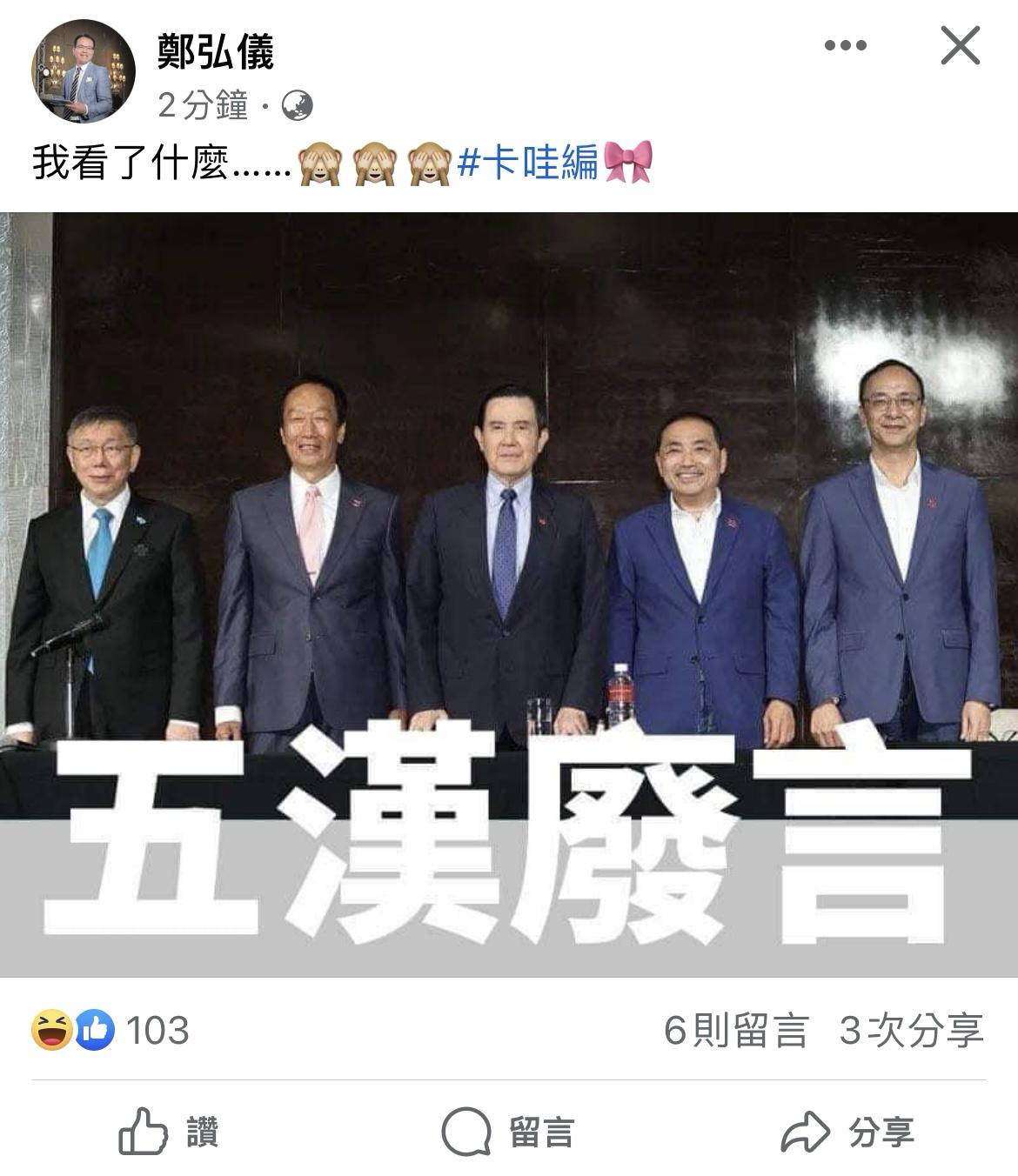Viewport: 1018px width, 1176px height.
Task: View the blue like reaction icon
Action: (x=95, y=1030)
